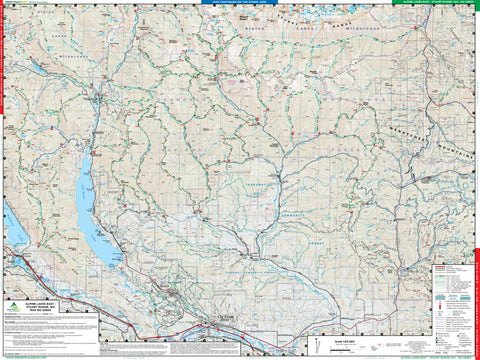The width and height of the screenshot is (480, 360).
Task: Click the teal elevation boxes in the legend
Action: point(453,296)
